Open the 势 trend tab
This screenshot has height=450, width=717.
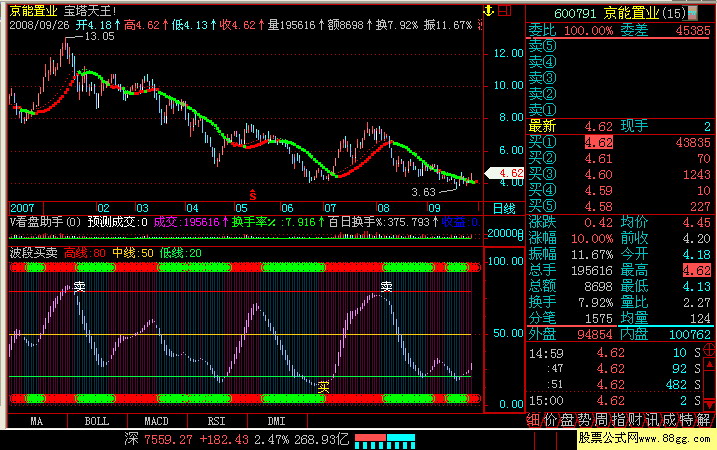(584, 420)
